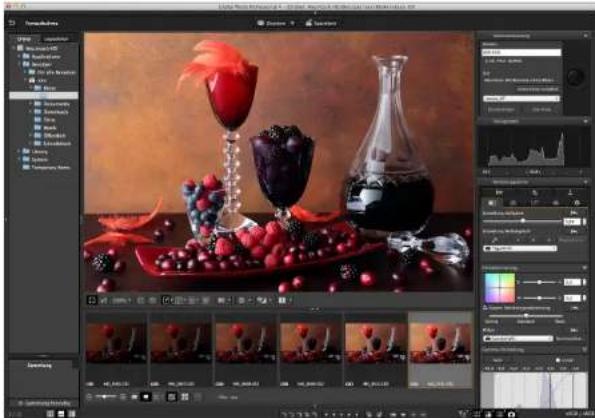The height and width of the screenshot is (418, 595).
Task: Click the fit-to-window icon under preview
Action: point(92,300)
